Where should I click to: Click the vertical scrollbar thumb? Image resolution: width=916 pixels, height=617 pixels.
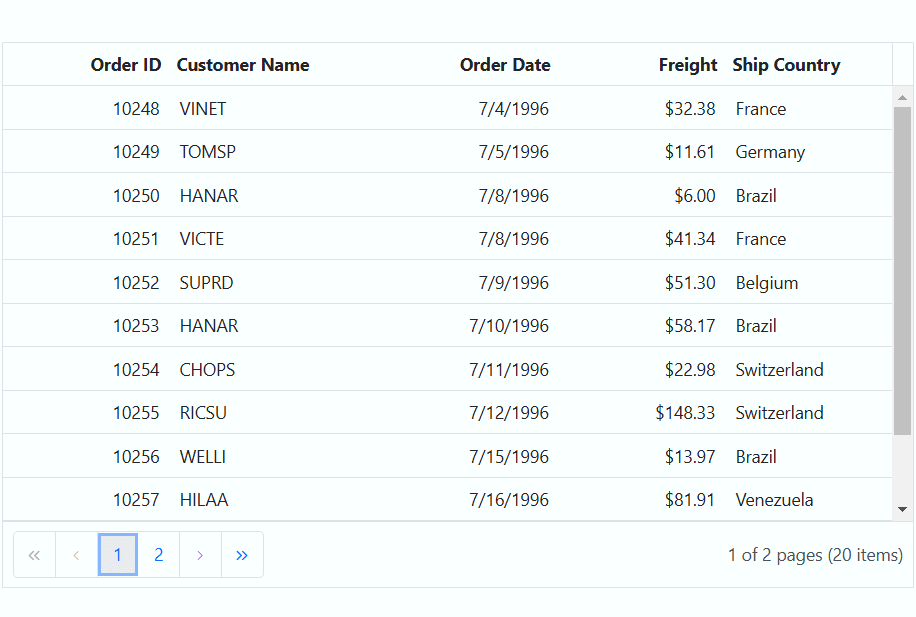pos(903,271)
